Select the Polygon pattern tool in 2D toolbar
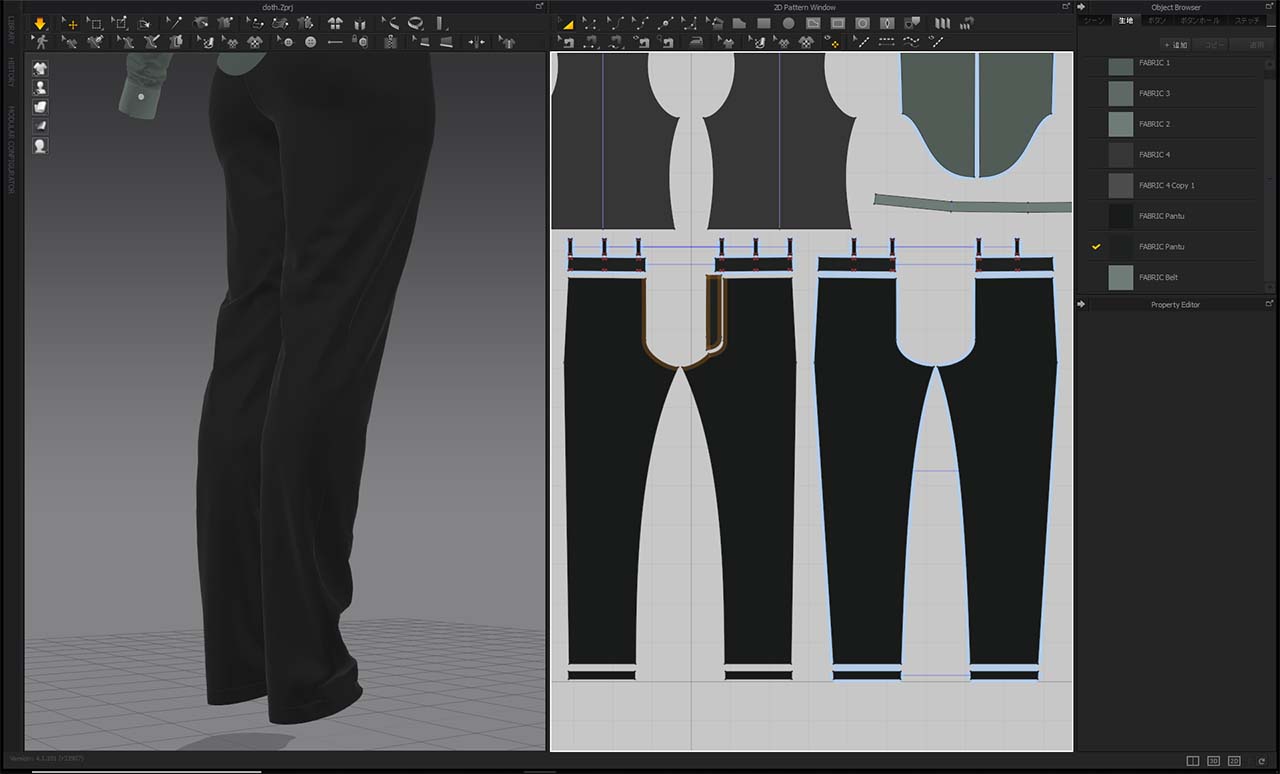The image size is (1280, 774). (738, 23)
